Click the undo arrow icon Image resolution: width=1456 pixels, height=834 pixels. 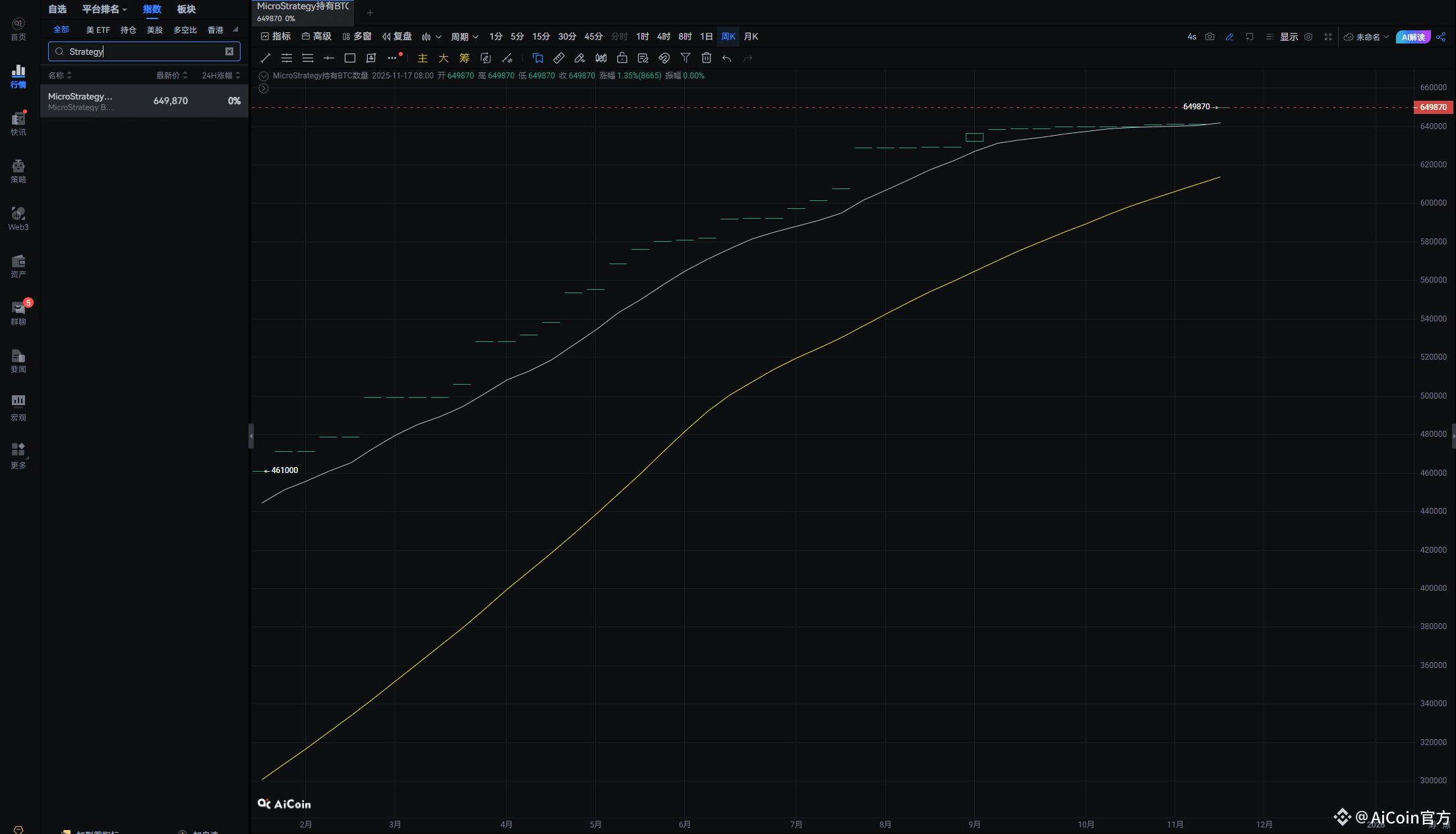click(727, 58)
